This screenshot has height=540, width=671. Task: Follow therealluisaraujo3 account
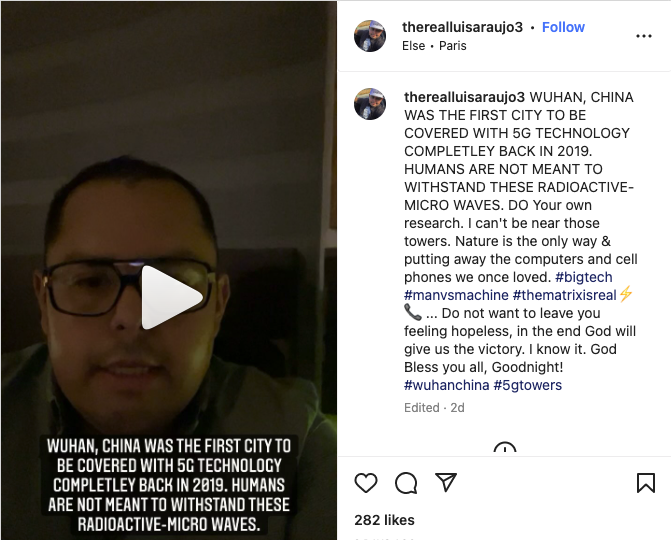coord(563,27)
